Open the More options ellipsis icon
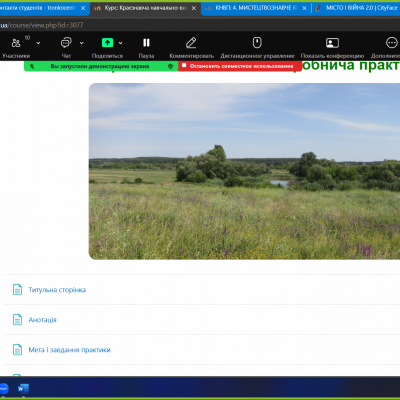 [x=391, y=43]
